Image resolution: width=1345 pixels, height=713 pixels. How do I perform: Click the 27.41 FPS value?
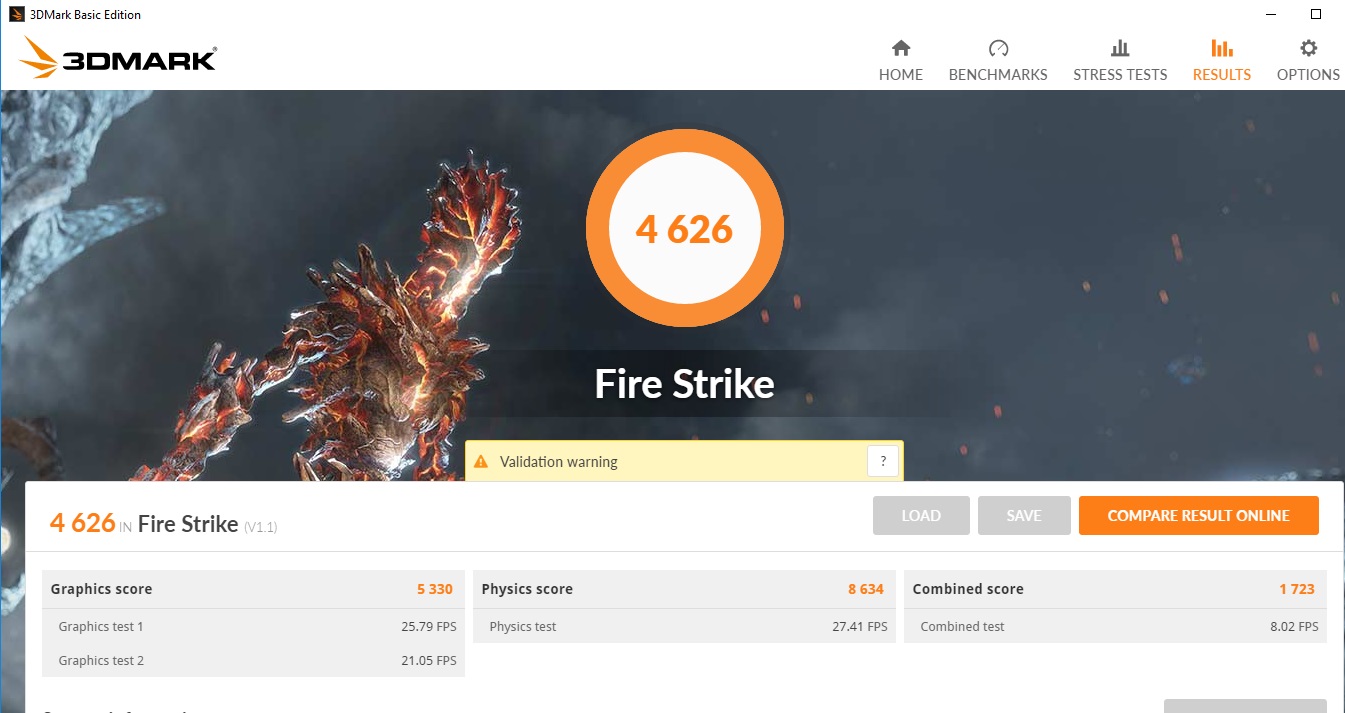click(860, 627)
